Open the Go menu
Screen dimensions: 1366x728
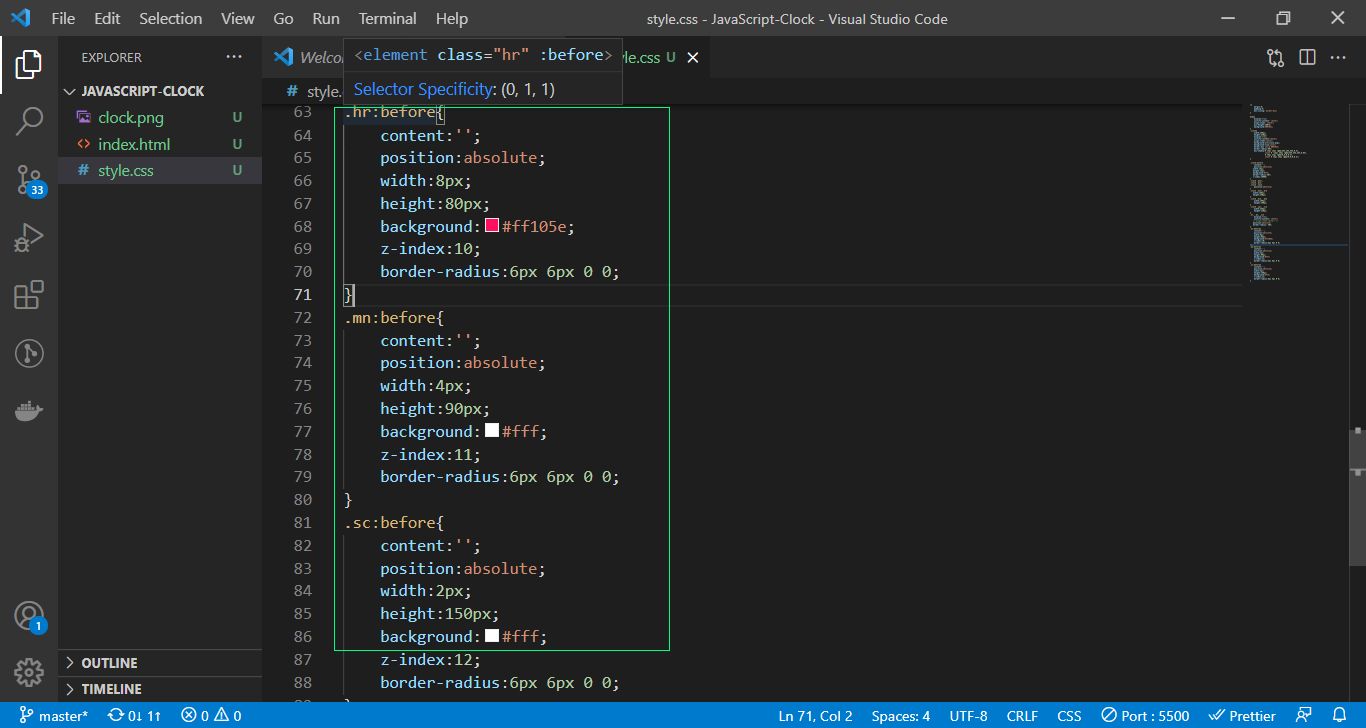click(283, 18)
